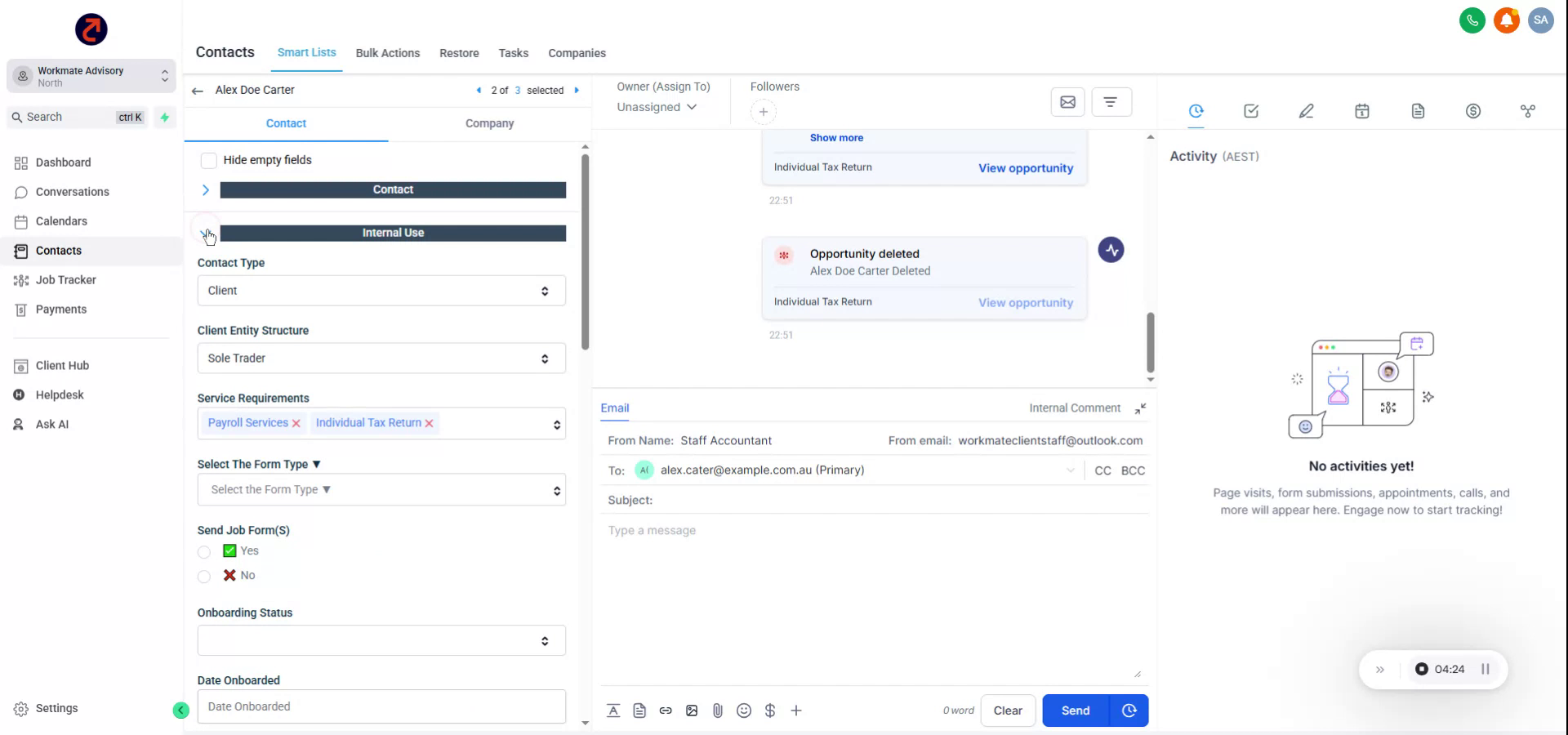The height and width of the screenshot is (735, 1568).
Task: Click the Send button
Action: click(1075, 710)
